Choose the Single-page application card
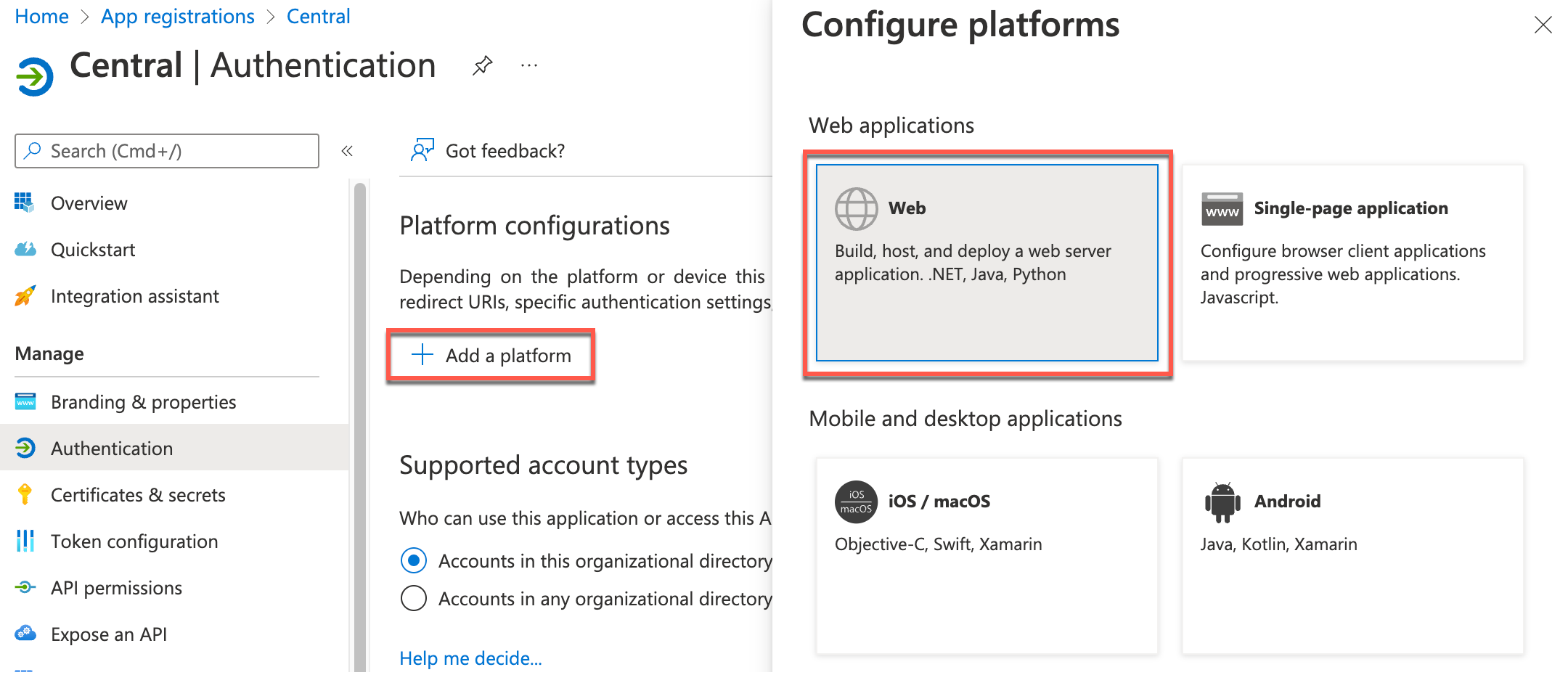The width and height of the screenshot is (1568, 675). [x=1352, y=263]
